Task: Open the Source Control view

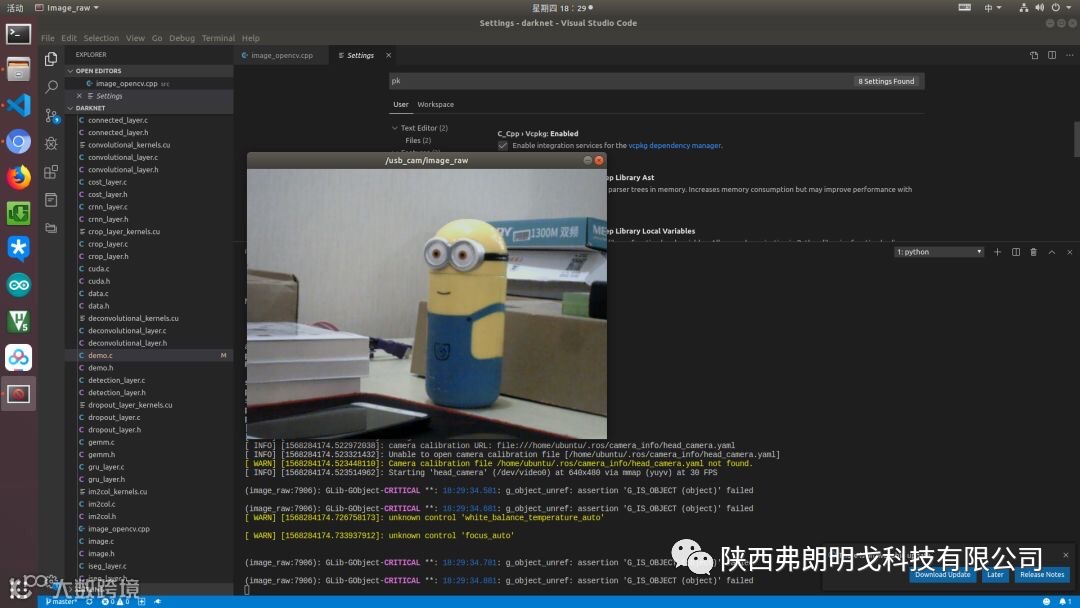Action: [x=52, y=115]
